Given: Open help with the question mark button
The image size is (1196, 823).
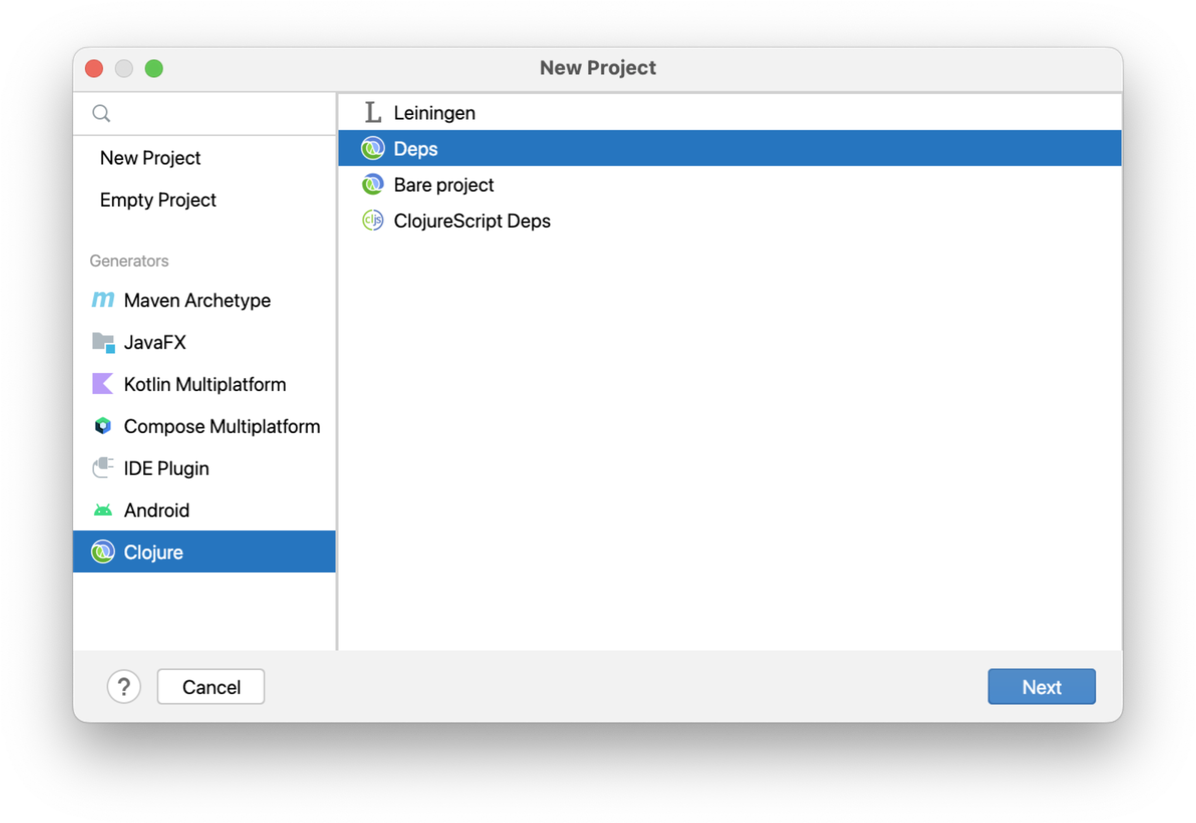Looking at the screenshot, I should tap(124, 686).
